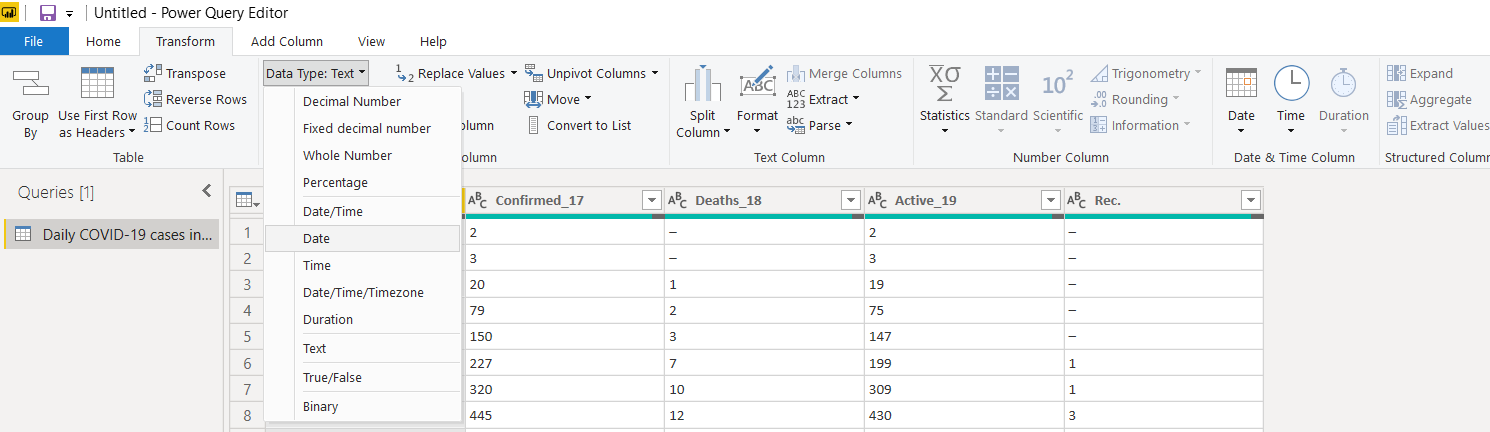Click the Group By icon
The height and width of the screenshot is (432, 1490).
point(30,84)
